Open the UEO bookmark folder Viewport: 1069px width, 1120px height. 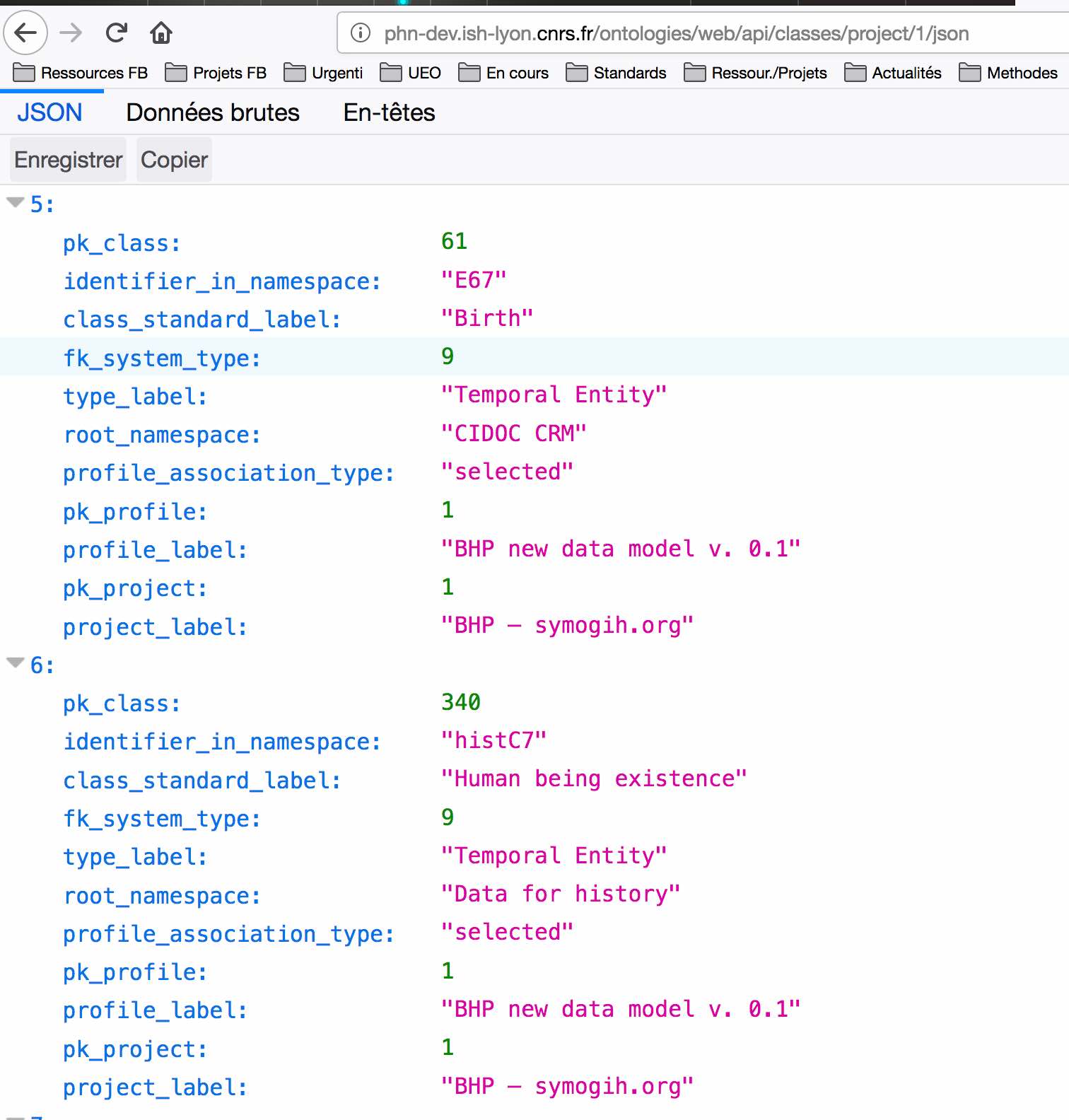click(x=410, y=73)
